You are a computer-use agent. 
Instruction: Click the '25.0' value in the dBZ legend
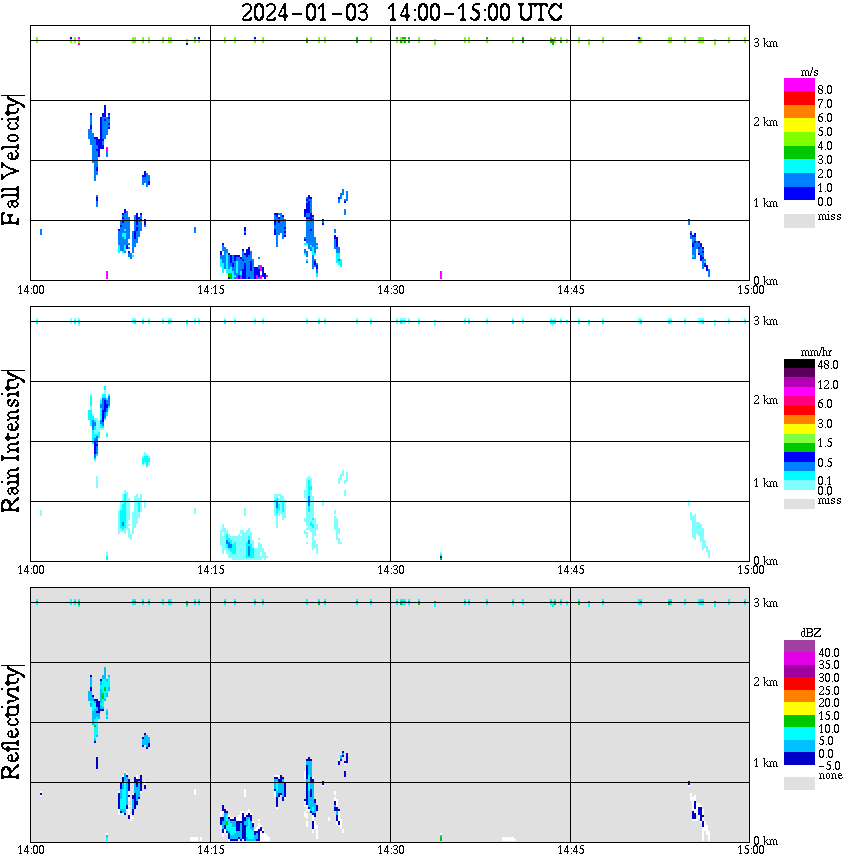pos(829,690)
